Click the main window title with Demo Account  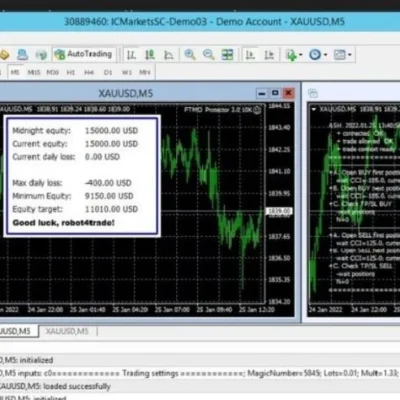[x=204, y=22]
